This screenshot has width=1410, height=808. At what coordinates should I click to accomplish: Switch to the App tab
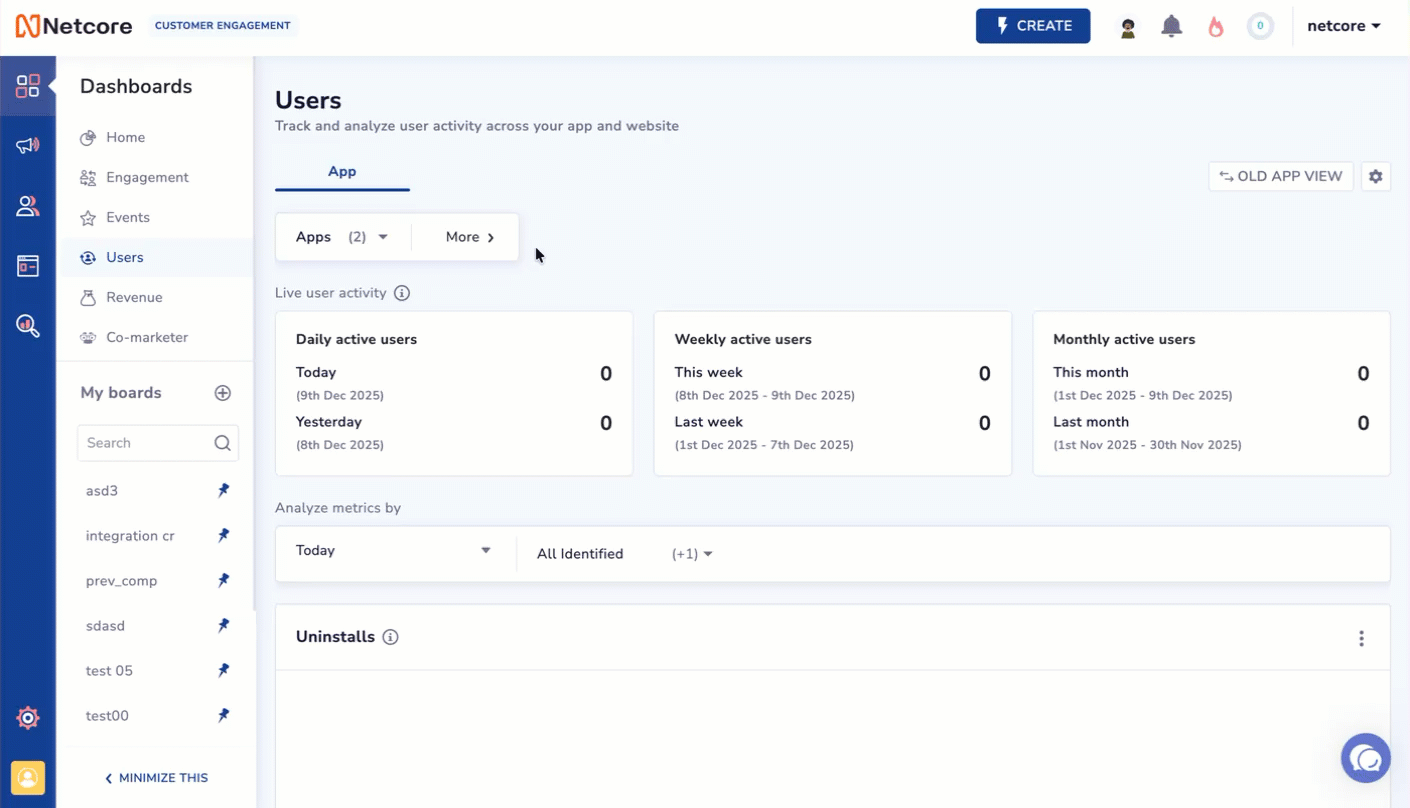(x=342, y=171)
